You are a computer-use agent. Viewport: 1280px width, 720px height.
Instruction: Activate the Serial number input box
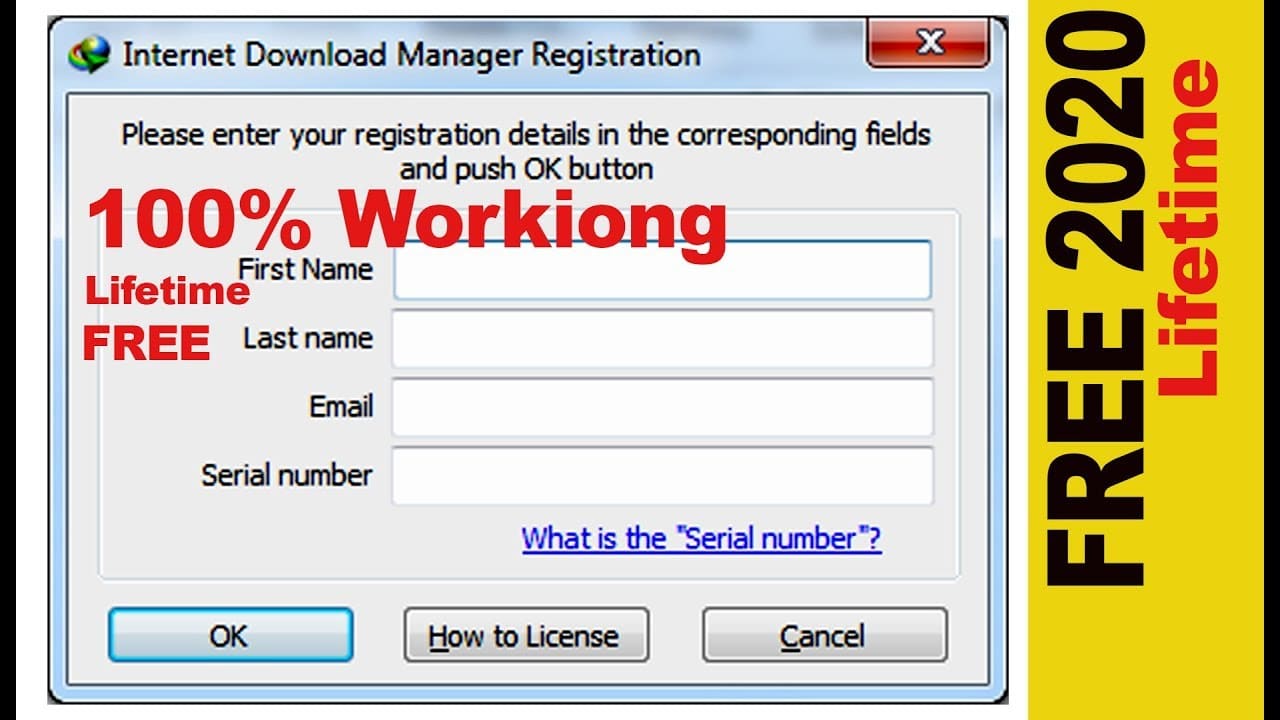[x=663, y=475]
